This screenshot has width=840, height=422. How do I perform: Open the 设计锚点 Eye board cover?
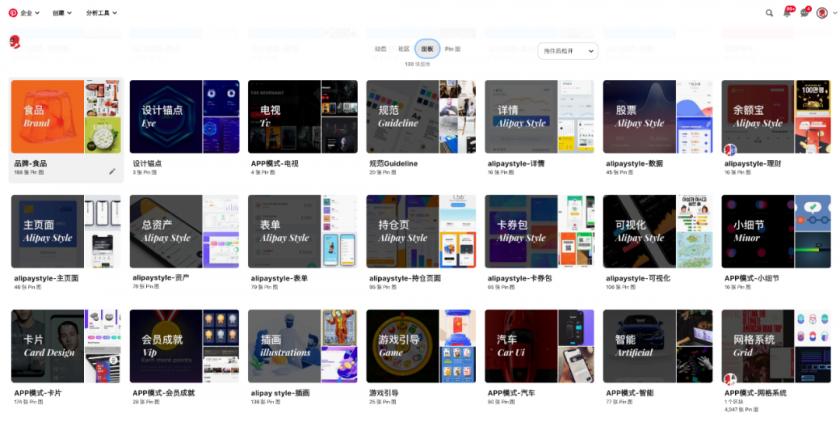tap(184, 117)
